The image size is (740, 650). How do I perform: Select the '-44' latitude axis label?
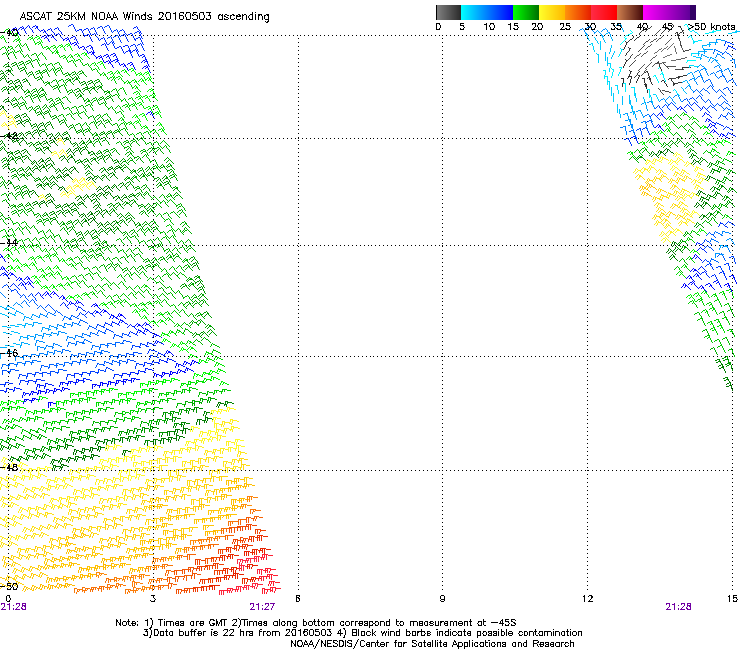coord(9,243)
